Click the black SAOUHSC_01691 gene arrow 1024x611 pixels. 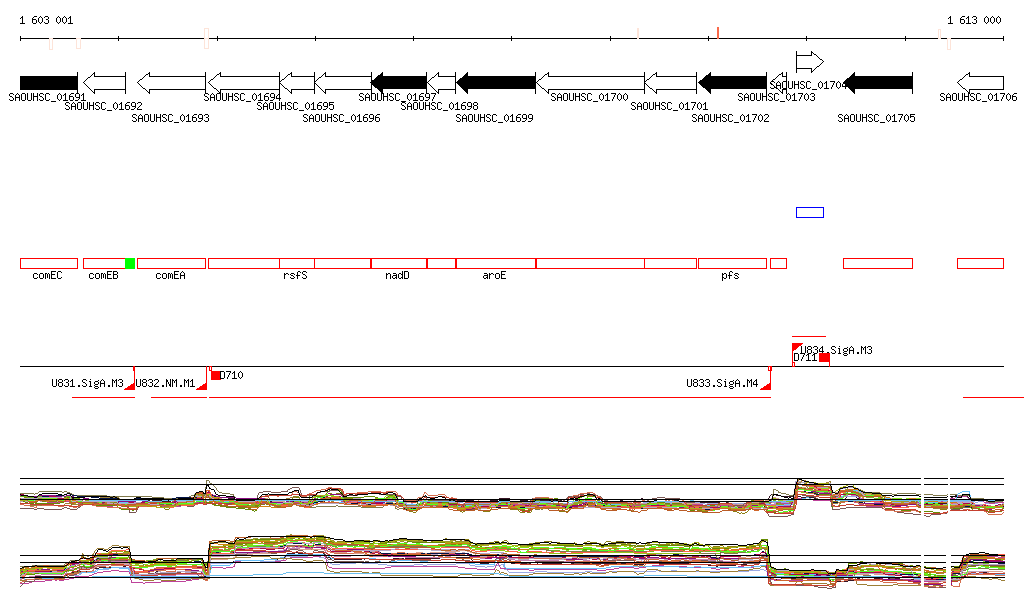[48, 82]
